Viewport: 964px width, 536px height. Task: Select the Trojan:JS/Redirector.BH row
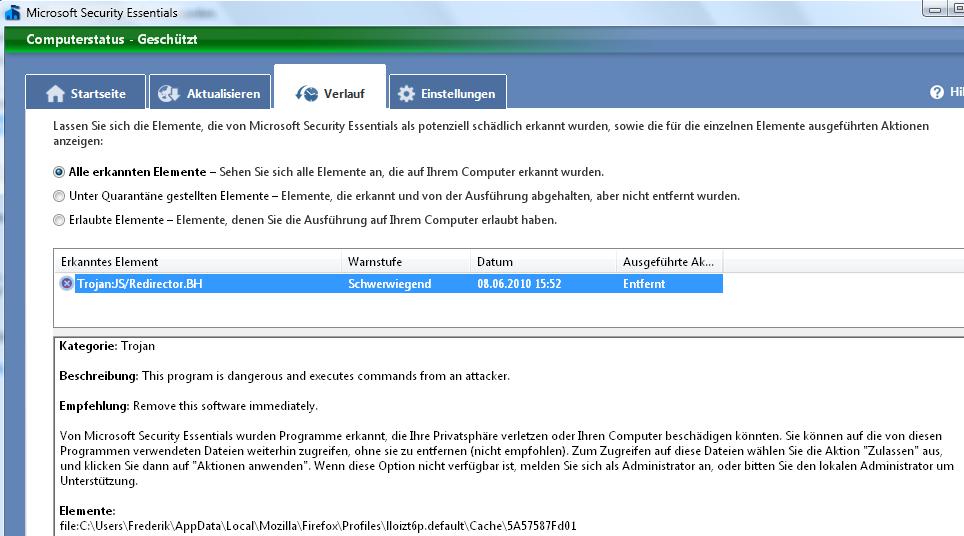click(x=389, y=283)
